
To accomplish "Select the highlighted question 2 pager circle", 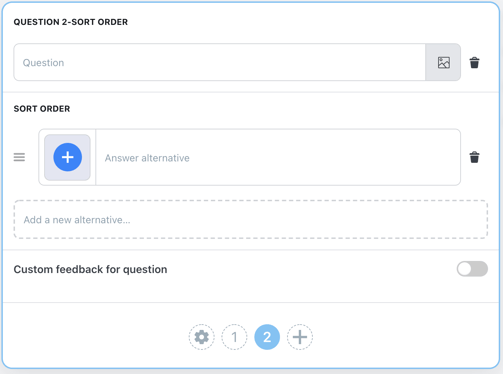I will [267, 337].
